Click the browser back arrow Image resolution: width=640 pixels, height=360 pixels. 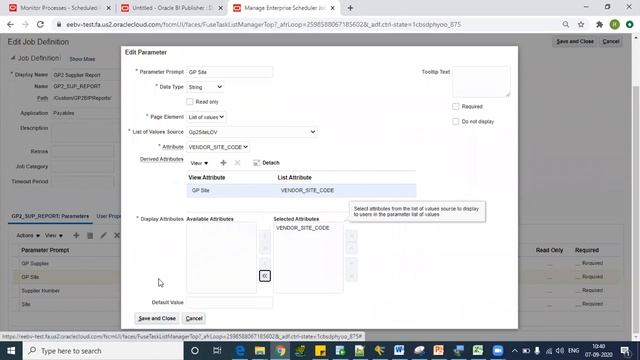(10, 24)
